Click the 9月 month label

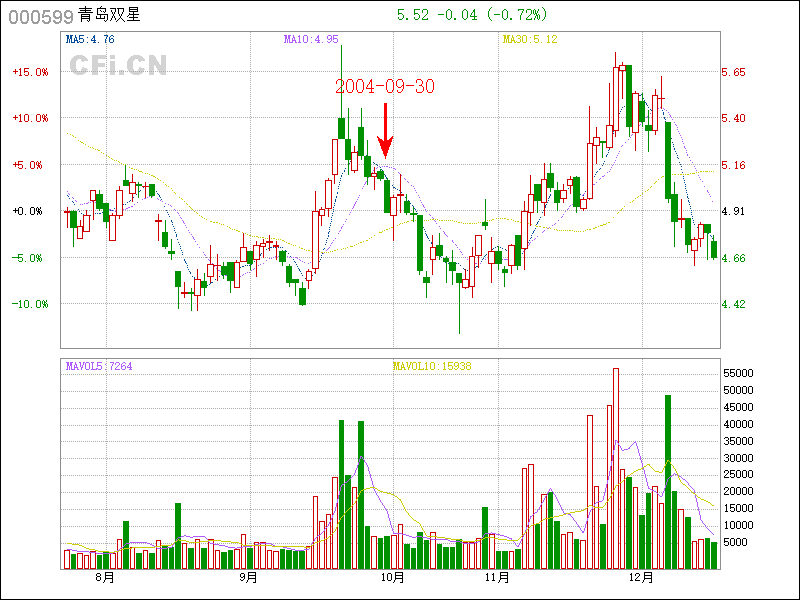pos(248,577)
